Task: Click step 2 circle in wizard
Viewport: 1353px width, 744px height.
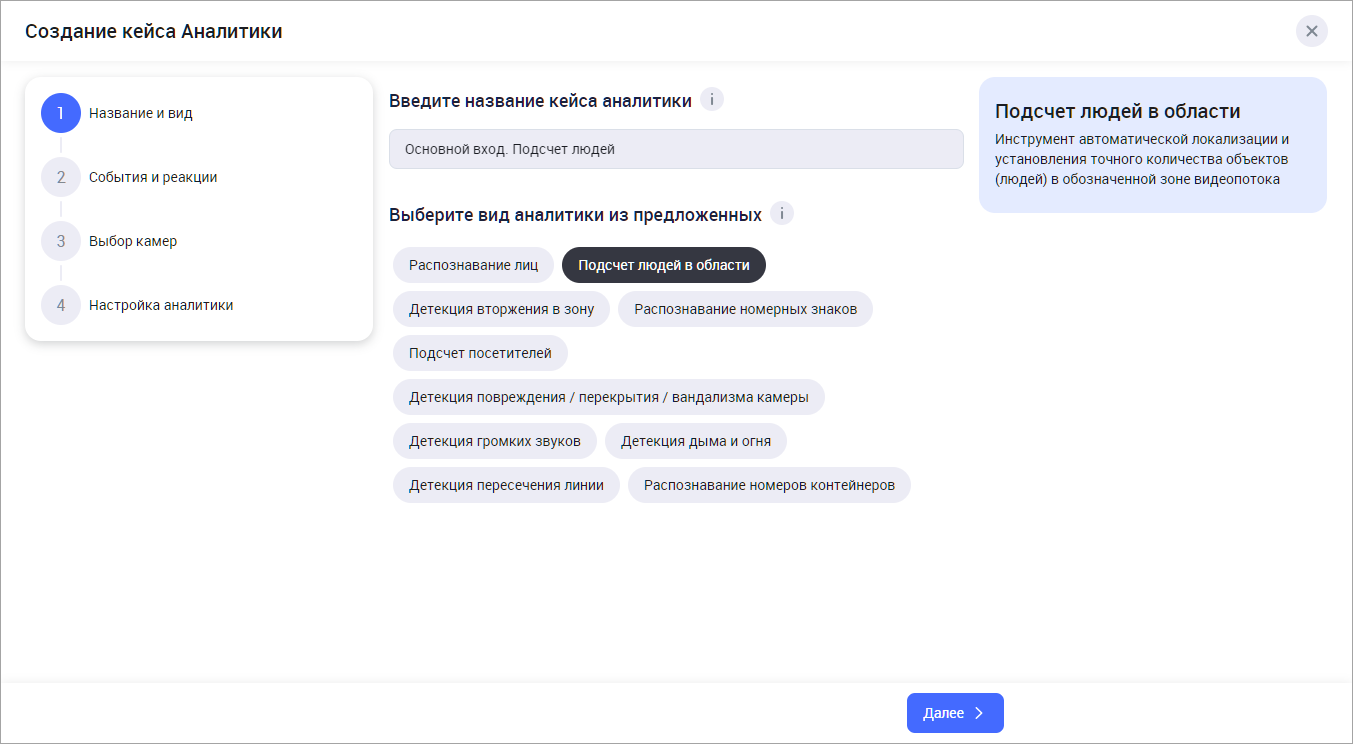Action: [x=61, y=177]
